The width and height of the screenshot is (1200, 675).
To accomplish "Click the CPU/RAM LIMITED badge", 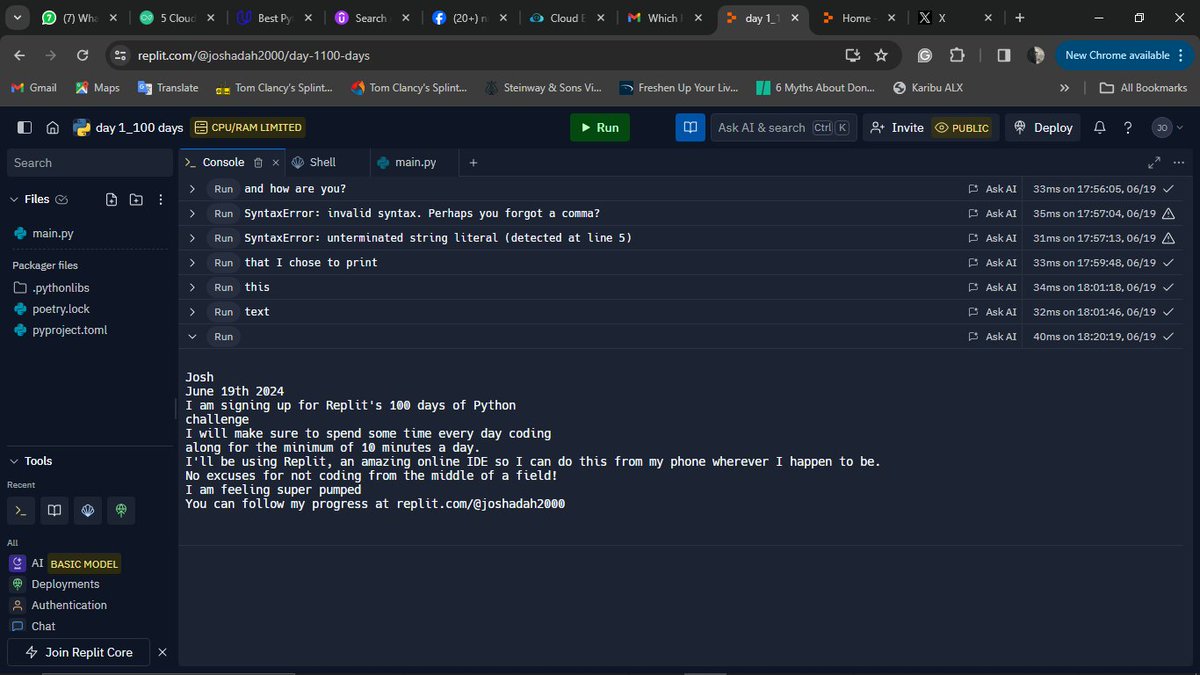I will pyautogui.click(x=247, y=127).
